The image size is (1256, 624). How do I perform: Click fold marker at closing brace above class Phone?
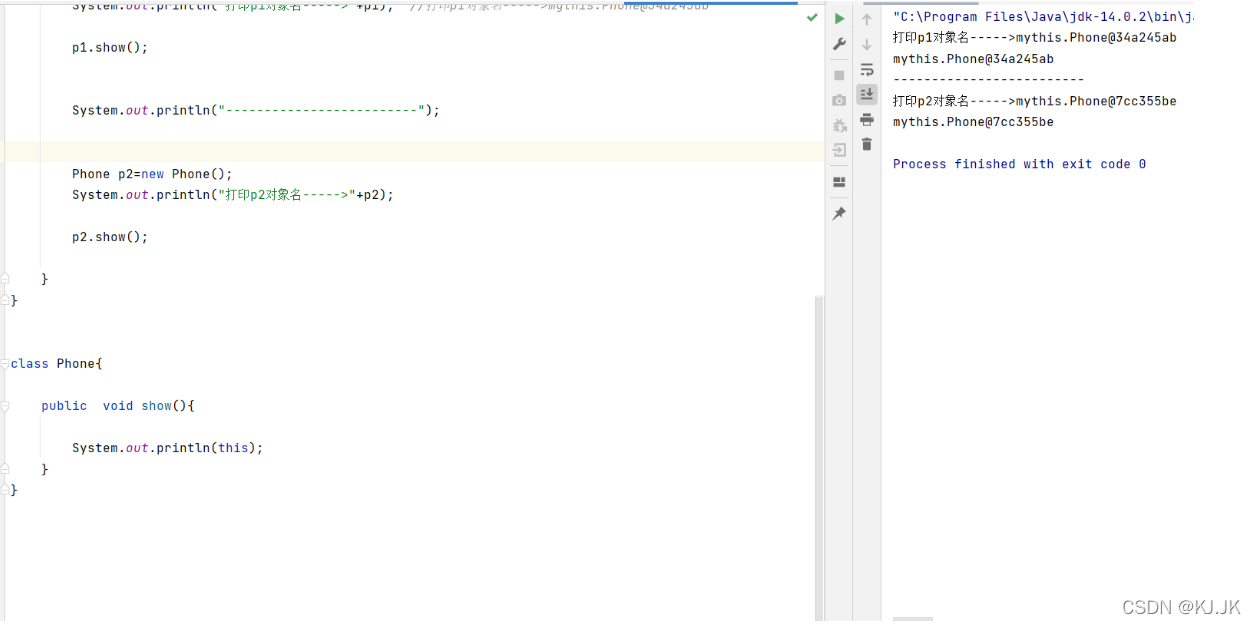point(5,300)
